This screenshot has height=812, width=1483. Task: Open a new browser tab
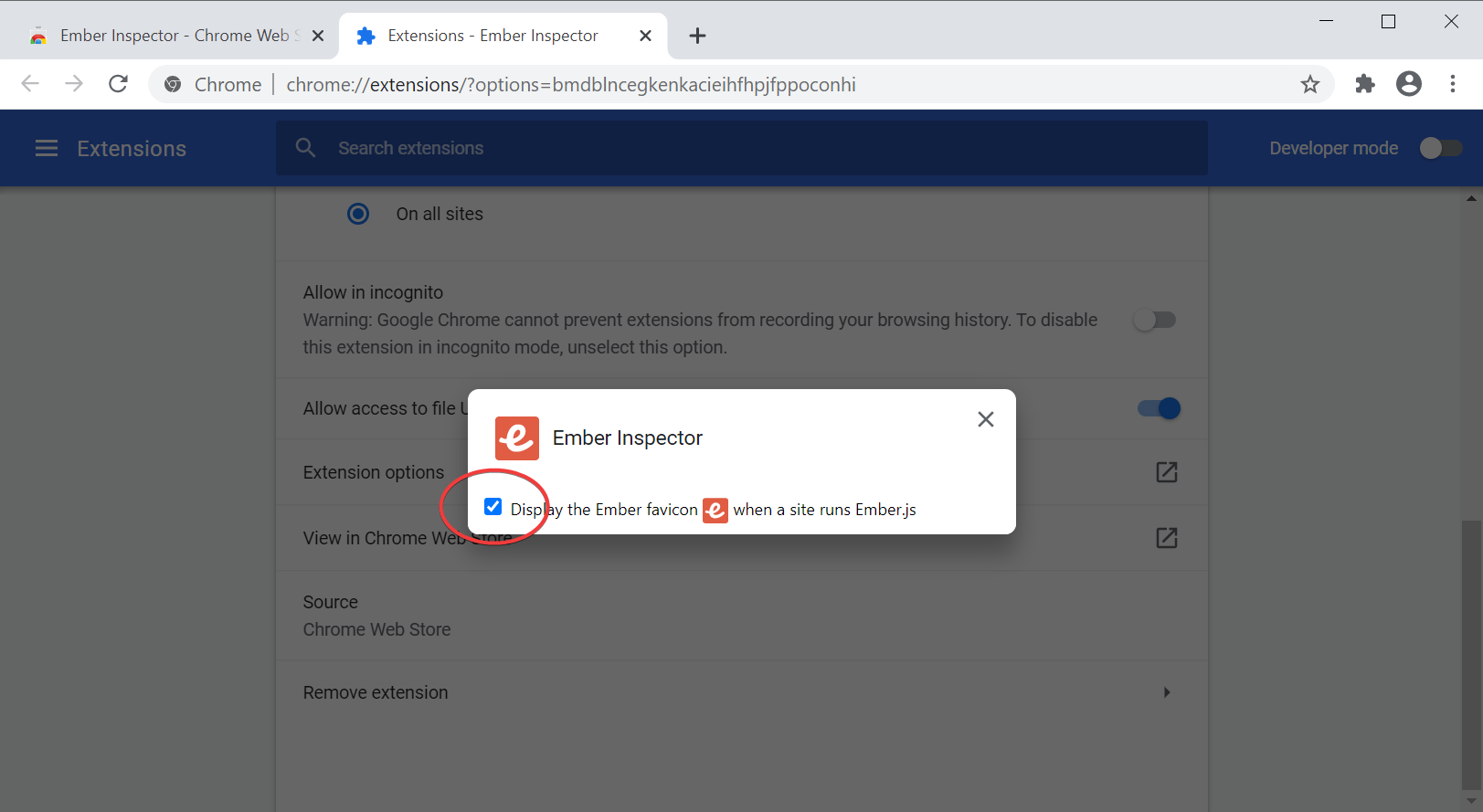(697, 36)
